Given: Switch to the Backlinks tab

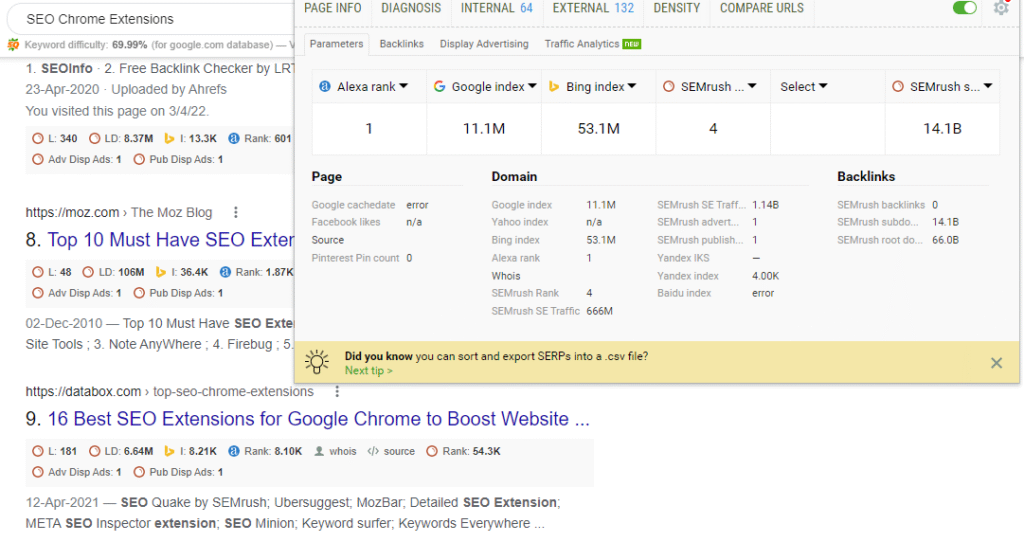Looking at the screenshot, I should point(401,44).
